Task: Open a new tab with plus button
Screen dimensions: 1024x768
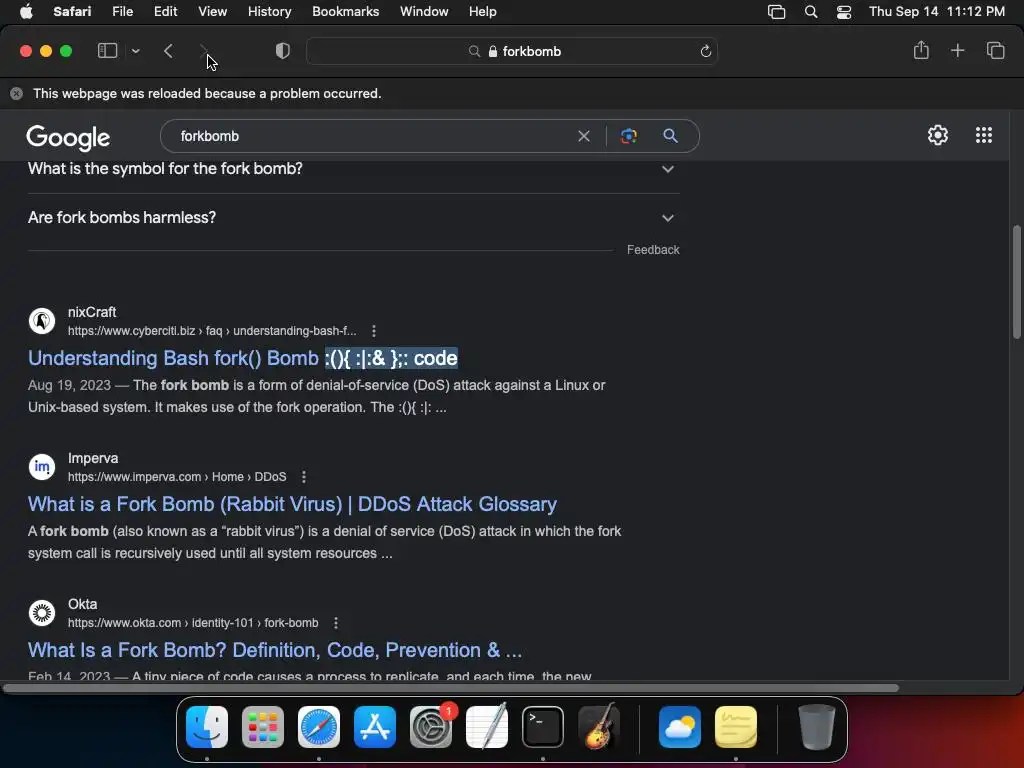Action: tap(957, 50)
